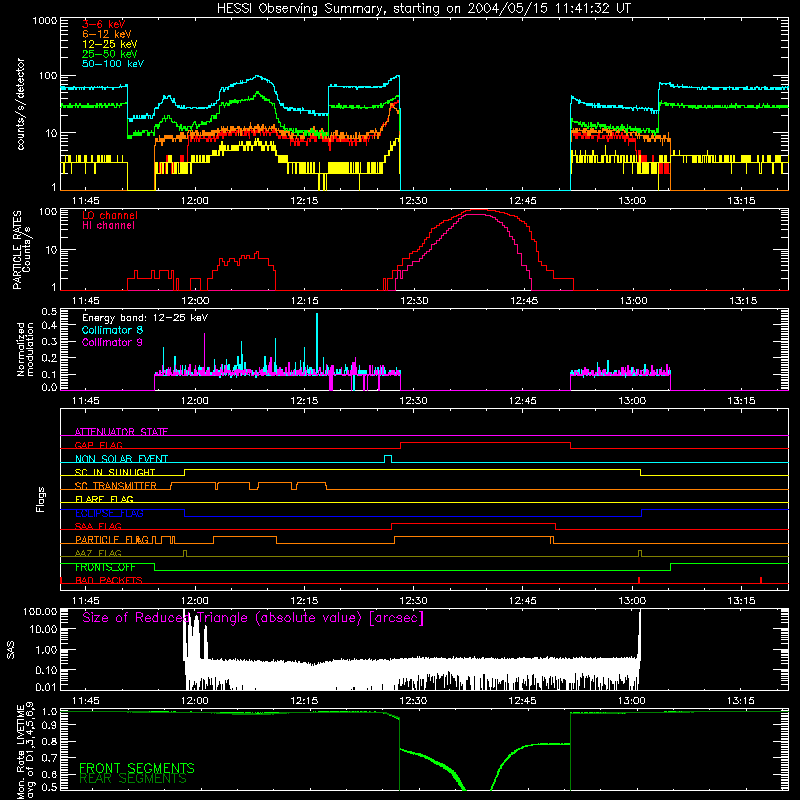The width and height of the screenshot is (800, 800).
Task: Click the tallest cyan Collimator 8 modulation spike
Action: 317,342
